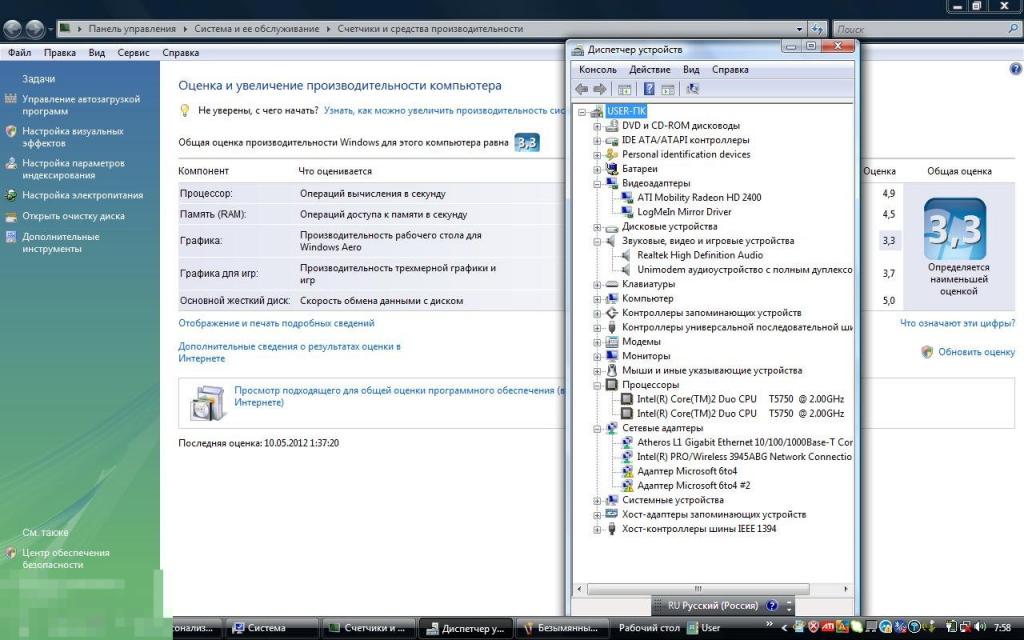Click the icon beside Управление автозагрузкой программ
The image size is (1024, 640).
10,99
